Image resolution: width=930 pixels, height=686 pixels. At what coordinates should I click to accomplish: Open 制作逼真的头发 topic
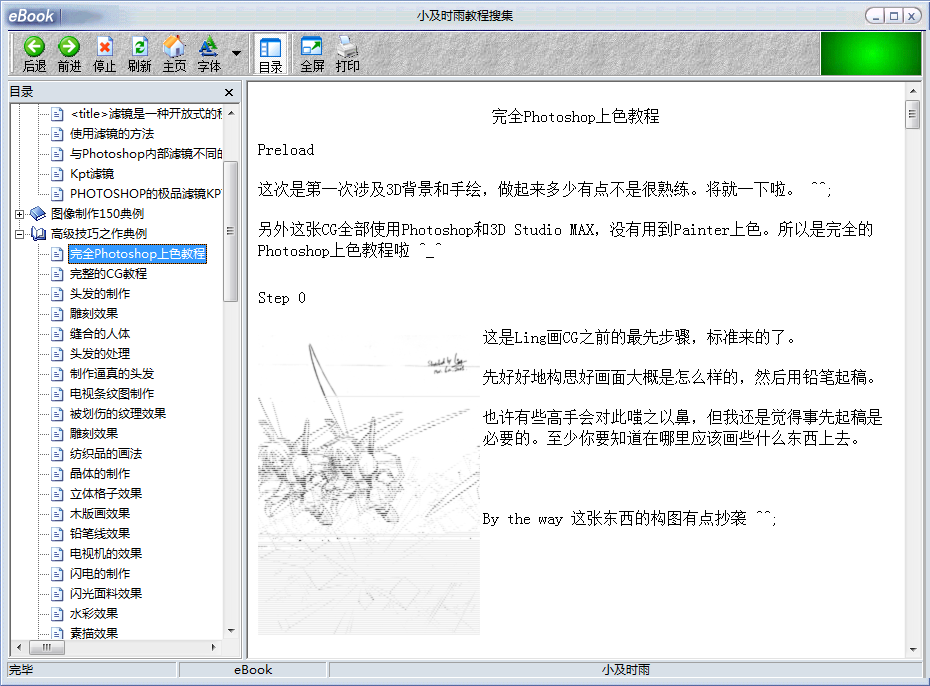click(x=112, y=374)
